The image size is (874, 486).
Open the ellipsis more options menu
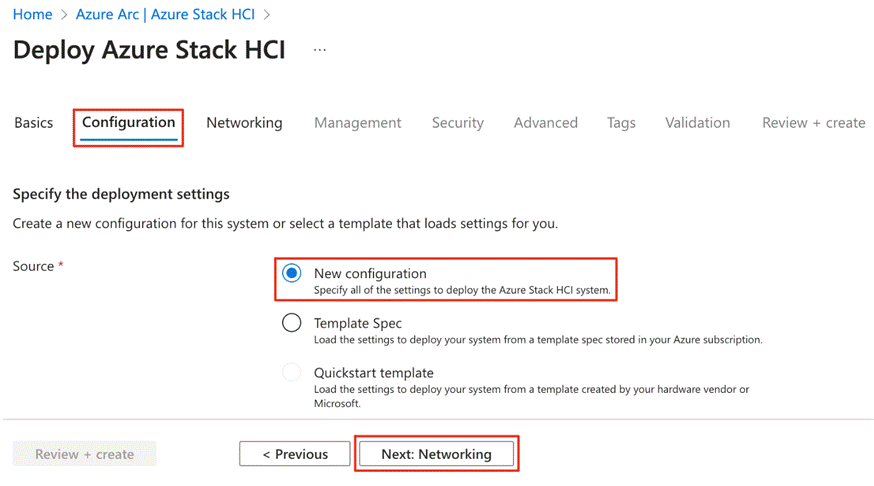coord(320,50)
